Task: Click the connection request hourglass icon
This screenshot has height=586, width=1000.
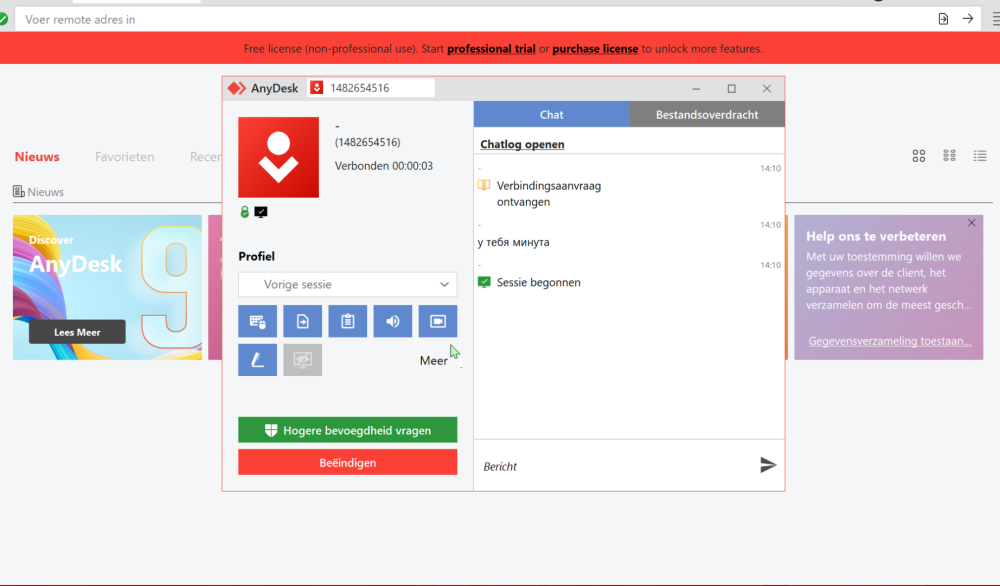Action: pyautogui.click(x=484, y=186)
